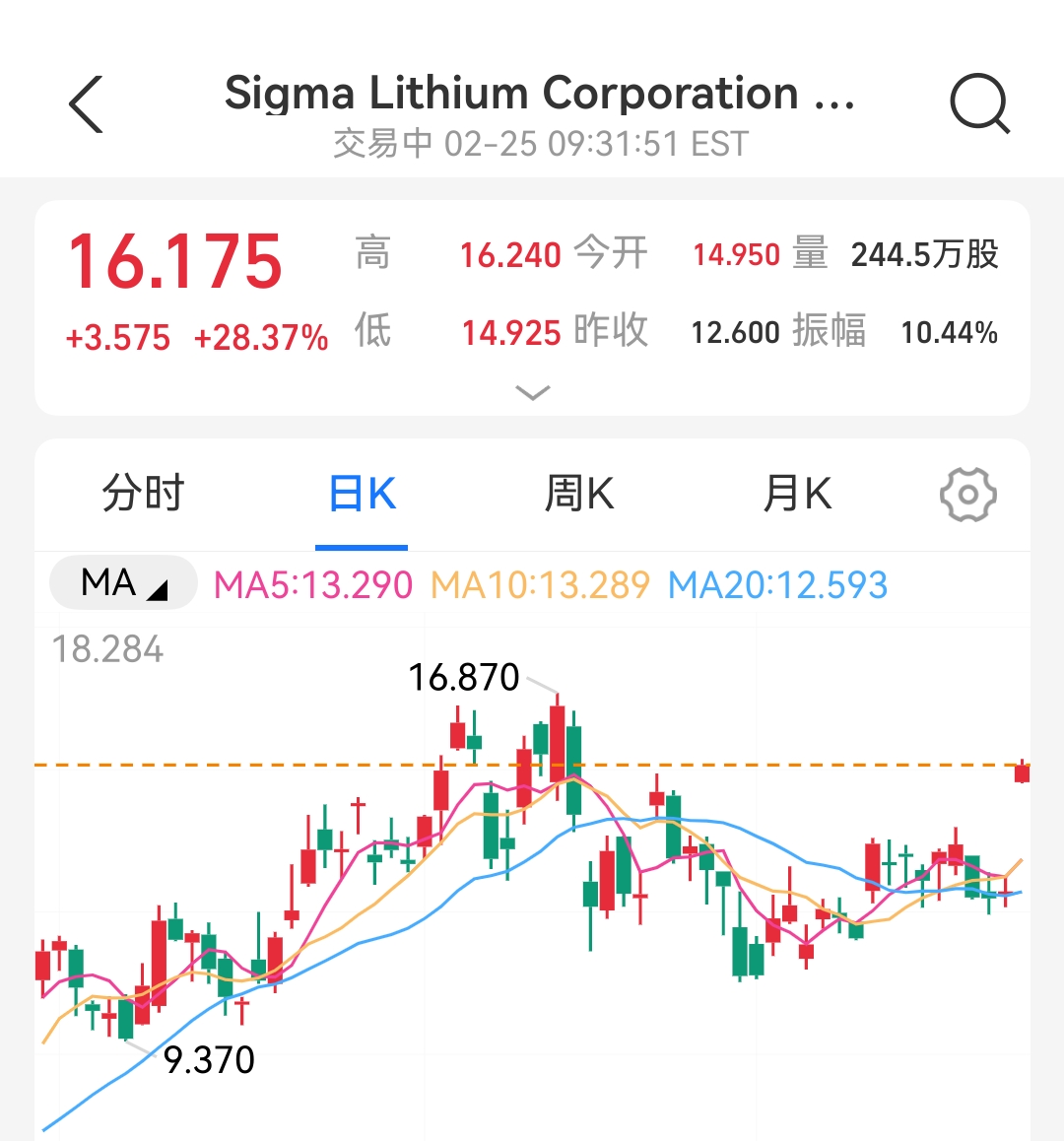Image resolution: width=1064 pixels, height=1141 pixels.
Task: Open the search magnifier icon
Action: pyautogui.click(x=979, y=104)
